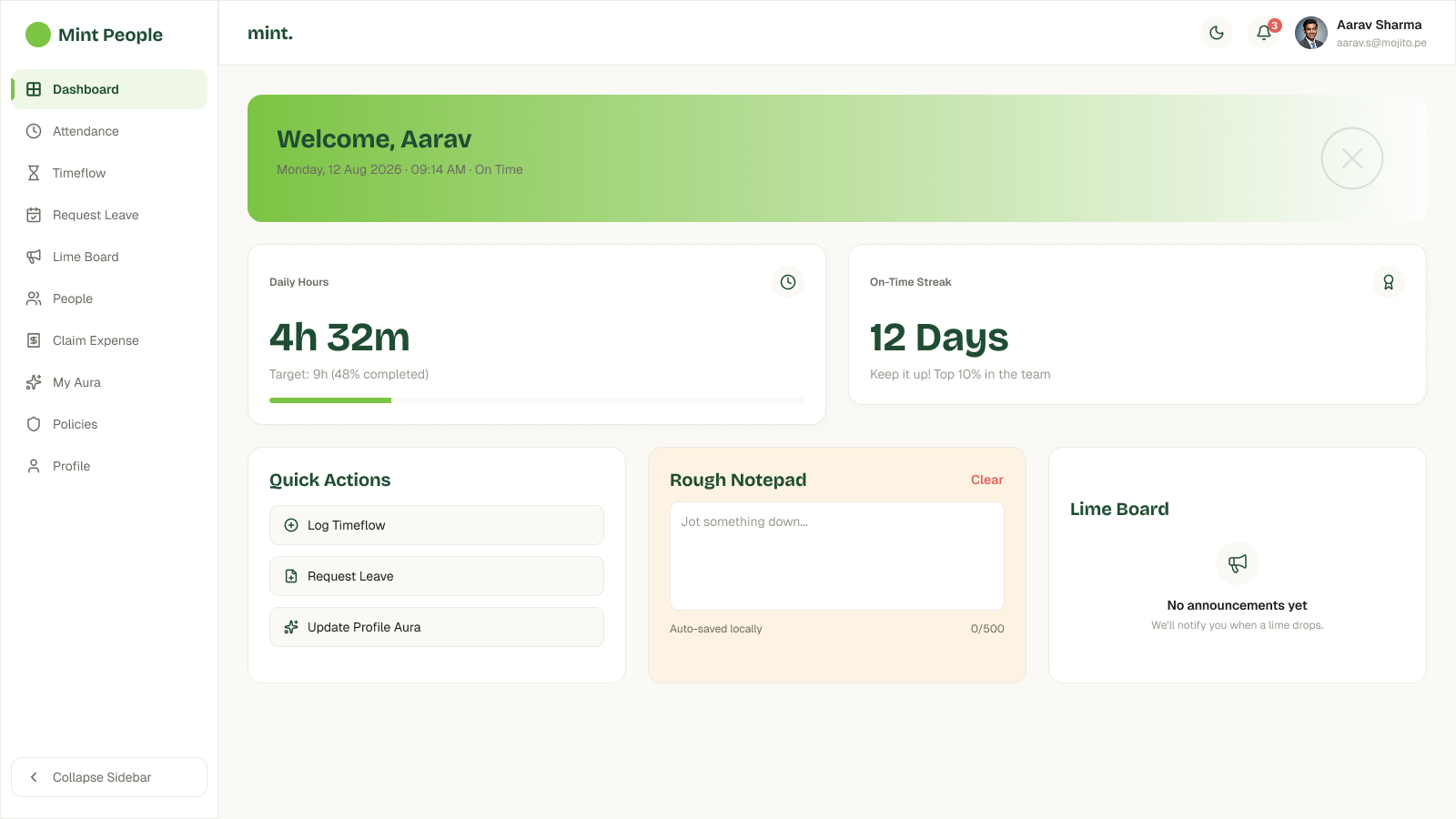Viewport: 1456px width, 819px height.
Task: Clear the Rough Notepad
Action: 986,480
